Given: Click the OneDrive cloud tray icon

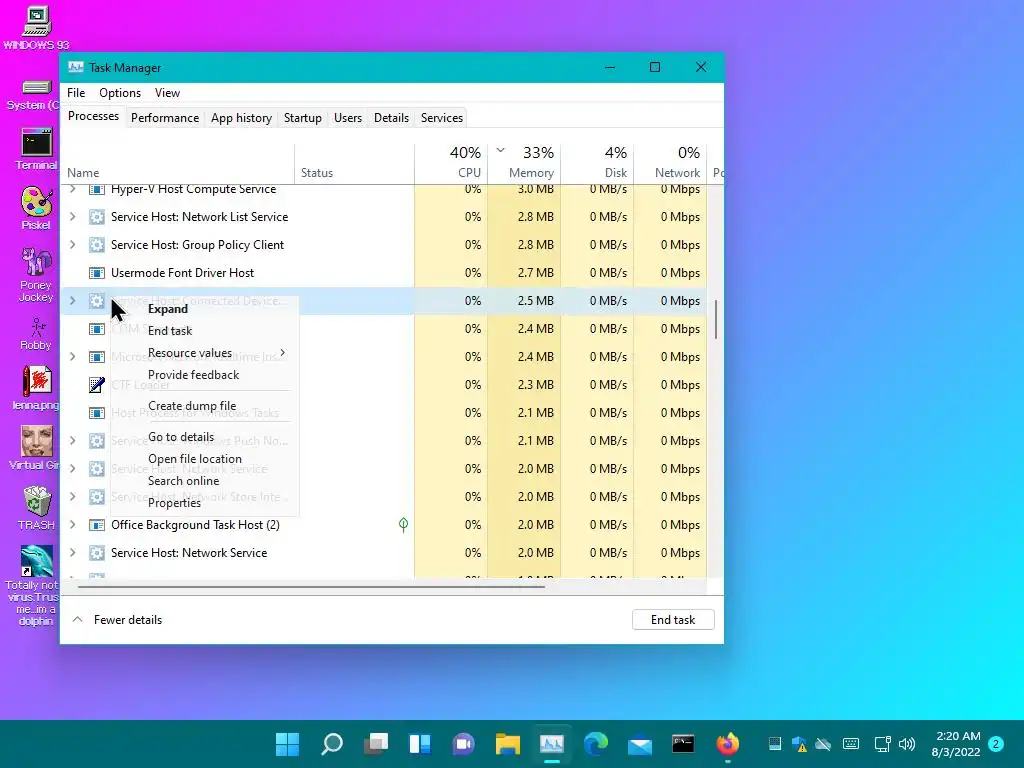Looking at the screenshot, I should (824, 744).
